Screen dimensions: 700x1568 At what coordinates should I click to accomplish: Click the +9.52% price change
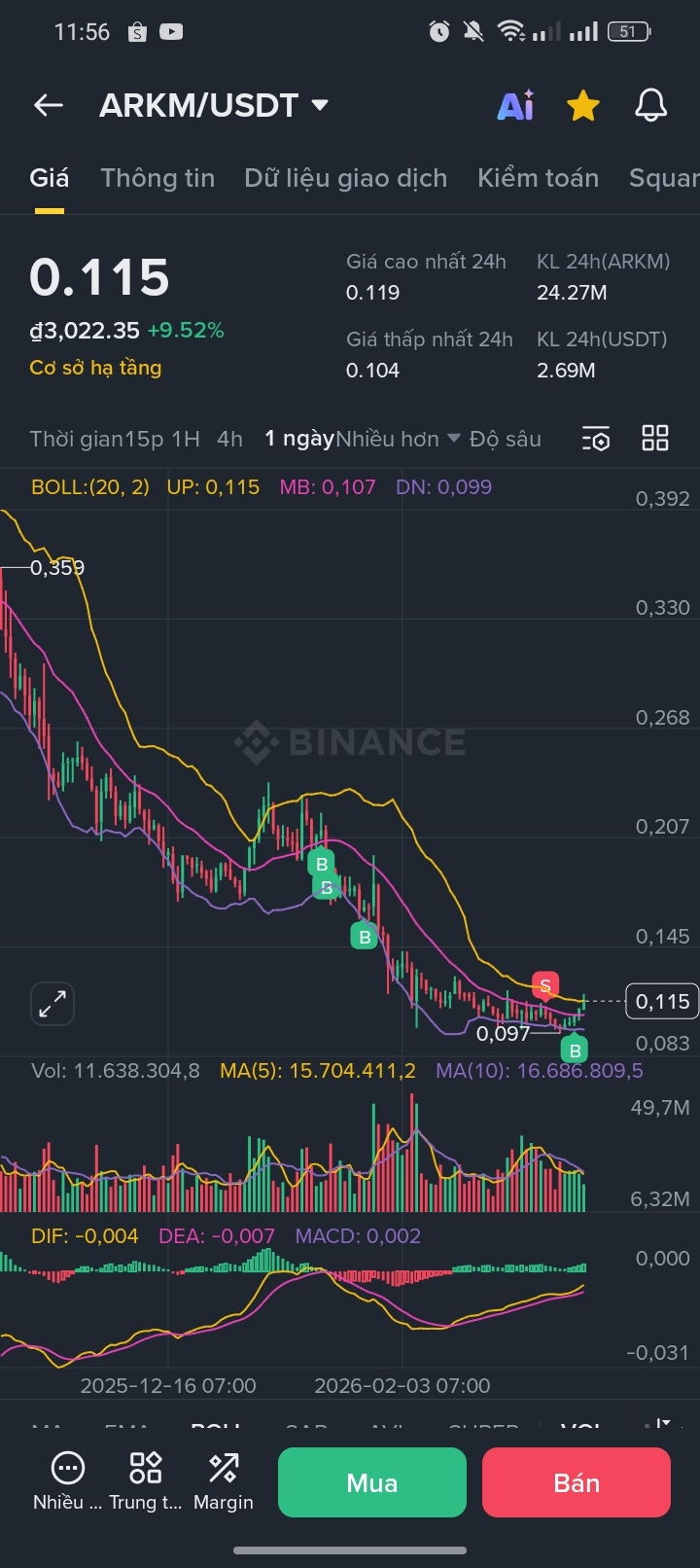click(x=186, y=331)
